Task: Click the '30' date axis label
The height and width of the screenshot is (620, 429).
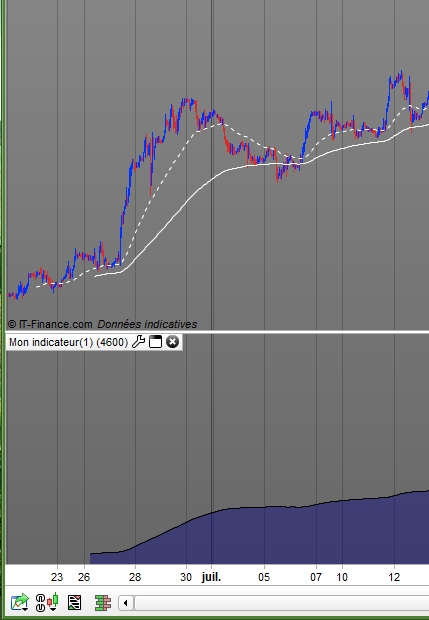Action: click(186, 577)
